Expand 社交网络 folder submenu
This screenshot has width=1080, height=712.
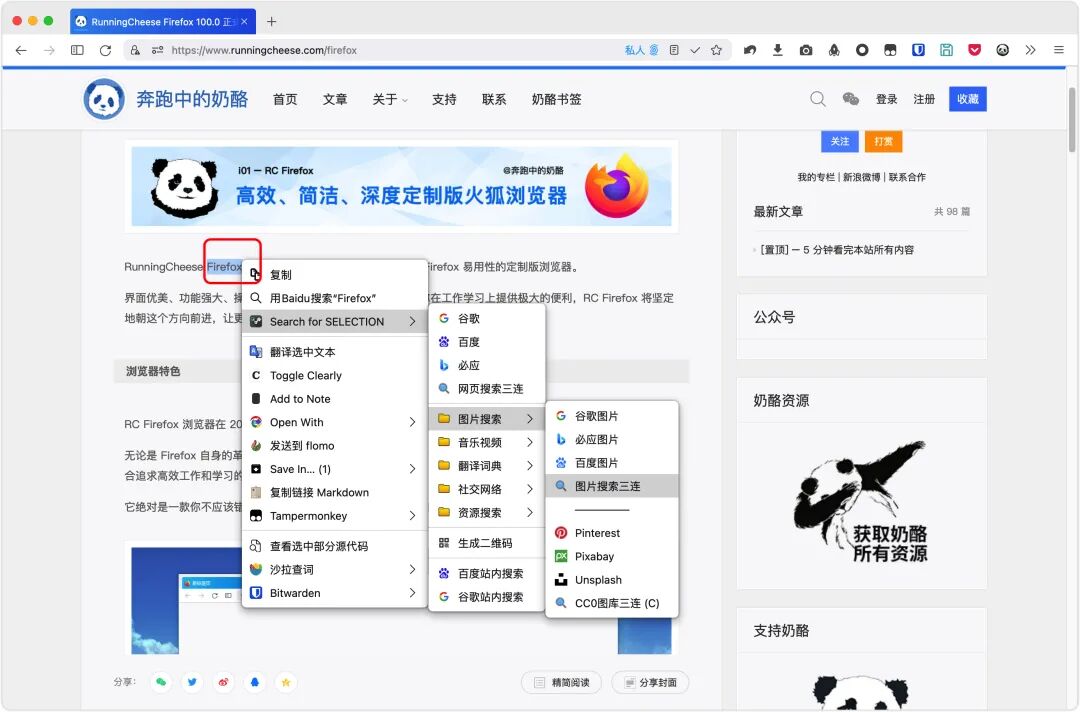coord(486,489)
